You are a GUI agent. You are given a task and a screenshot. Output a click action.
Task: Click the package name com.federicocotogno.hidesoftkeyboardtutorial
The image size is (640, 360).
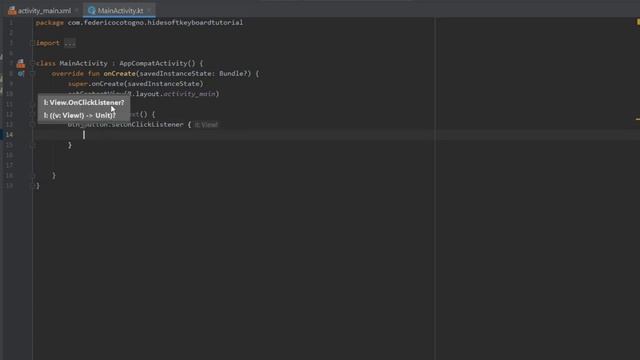click(155, 22)
